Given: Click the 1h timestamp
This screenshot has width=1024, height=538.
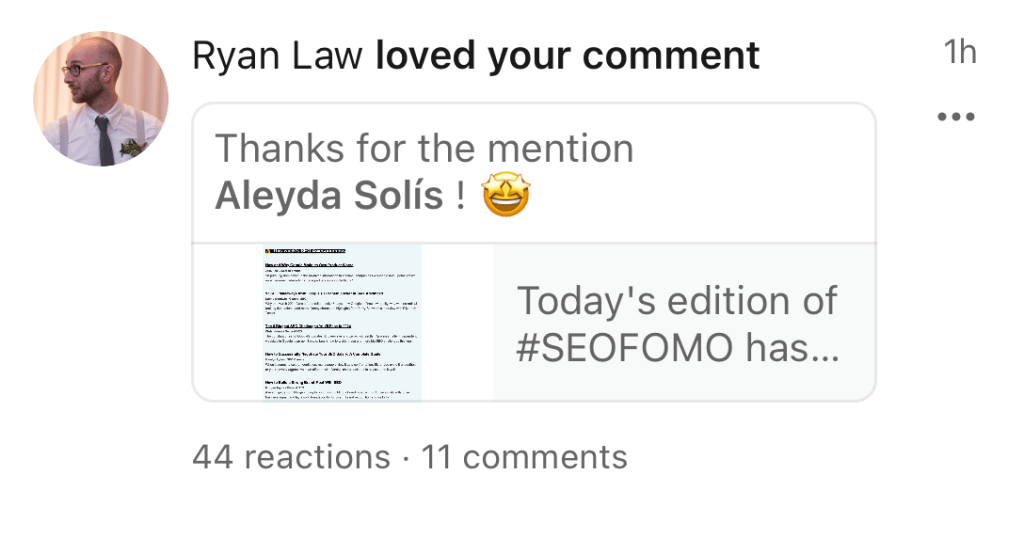Looking at the screenshot, I should point(958,53).
